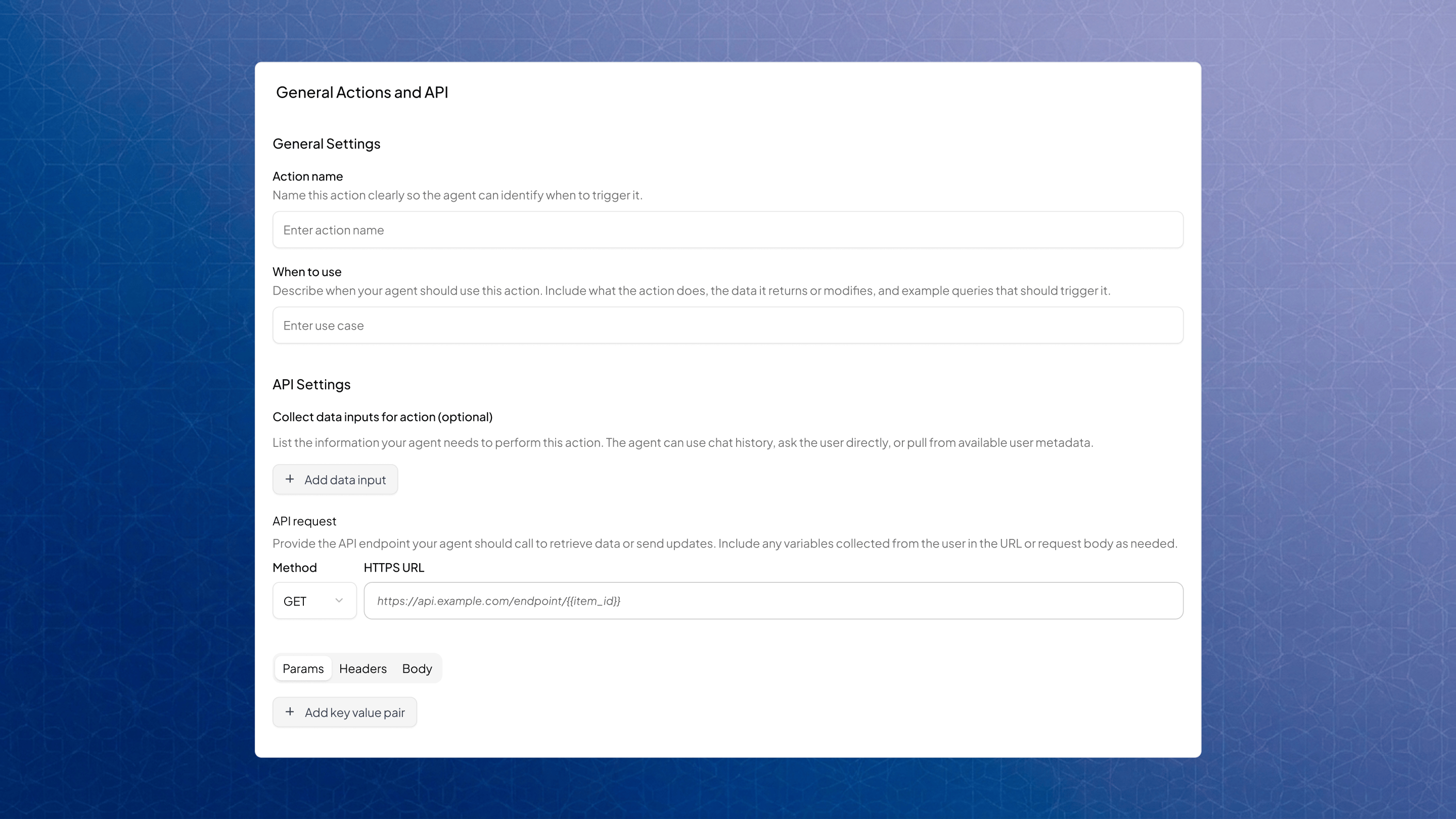Image resolution: width=1456 pixels, height=819 pixels.
Task: Click the General Settings heading
Action: (326, 144)
